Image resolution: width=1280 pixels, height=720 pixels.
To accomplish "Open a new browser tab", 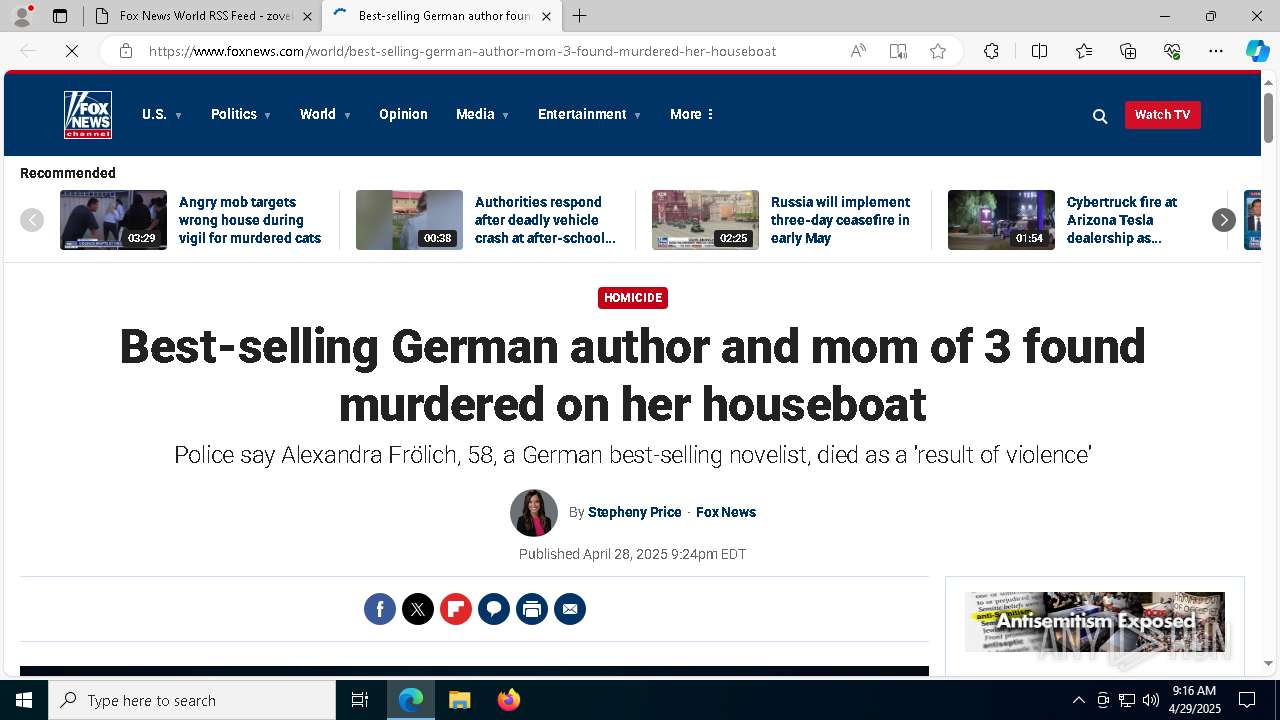I will point(580,16).
